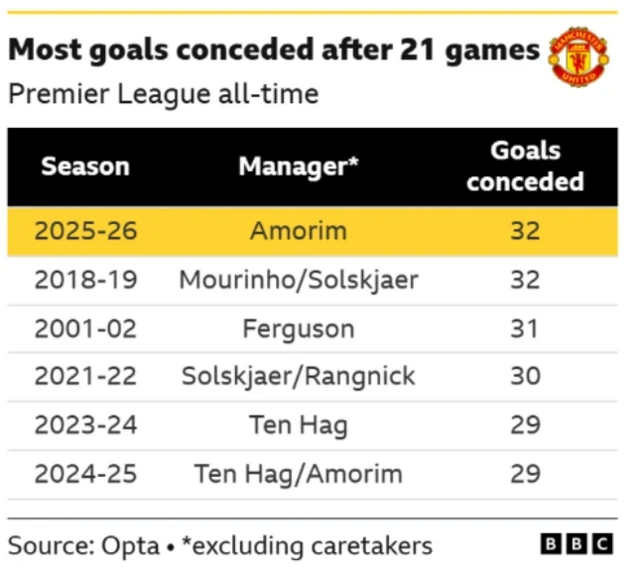640x575 pixels.
Task: Select the Amorim manager cell
Action: click(298, 231)
